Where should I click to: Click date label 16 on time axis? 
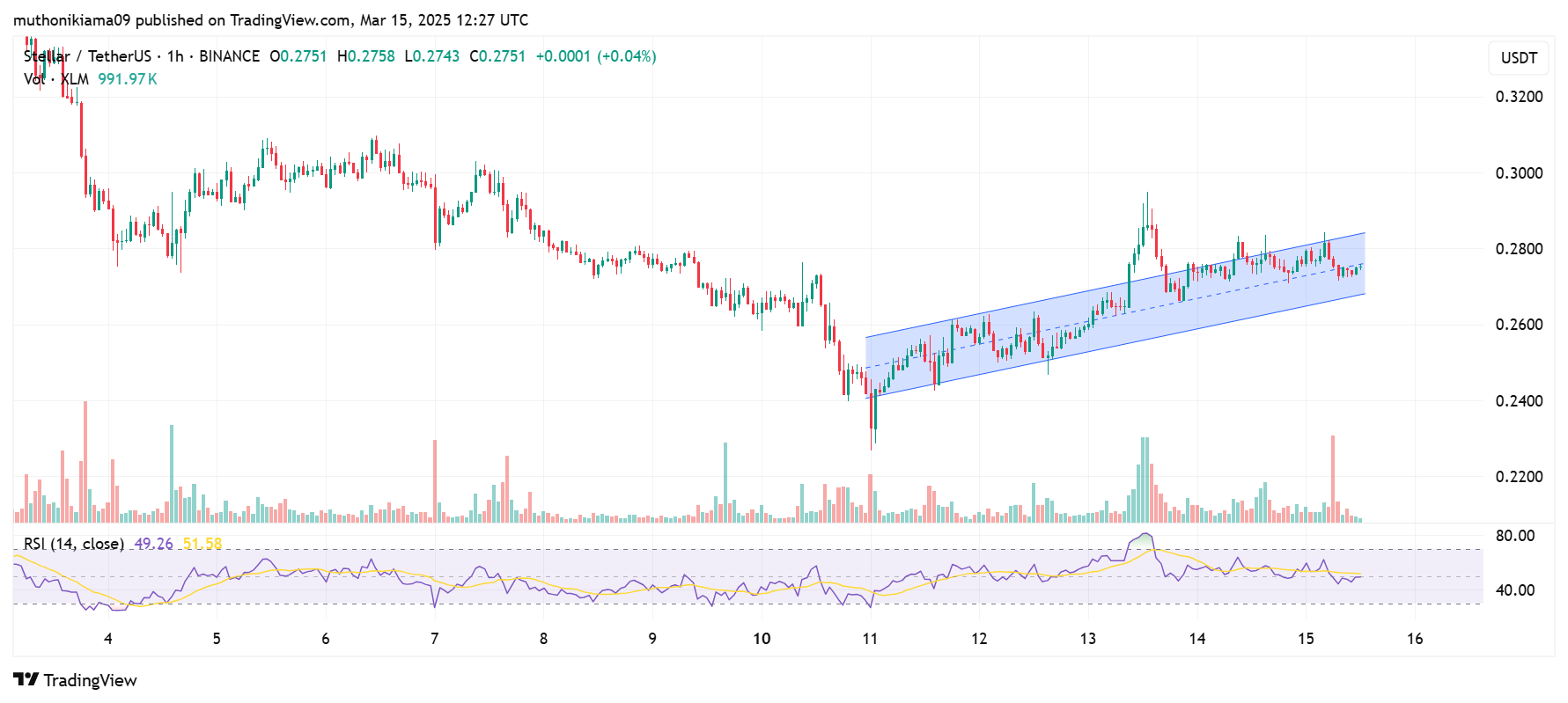tap(1415, 639)
